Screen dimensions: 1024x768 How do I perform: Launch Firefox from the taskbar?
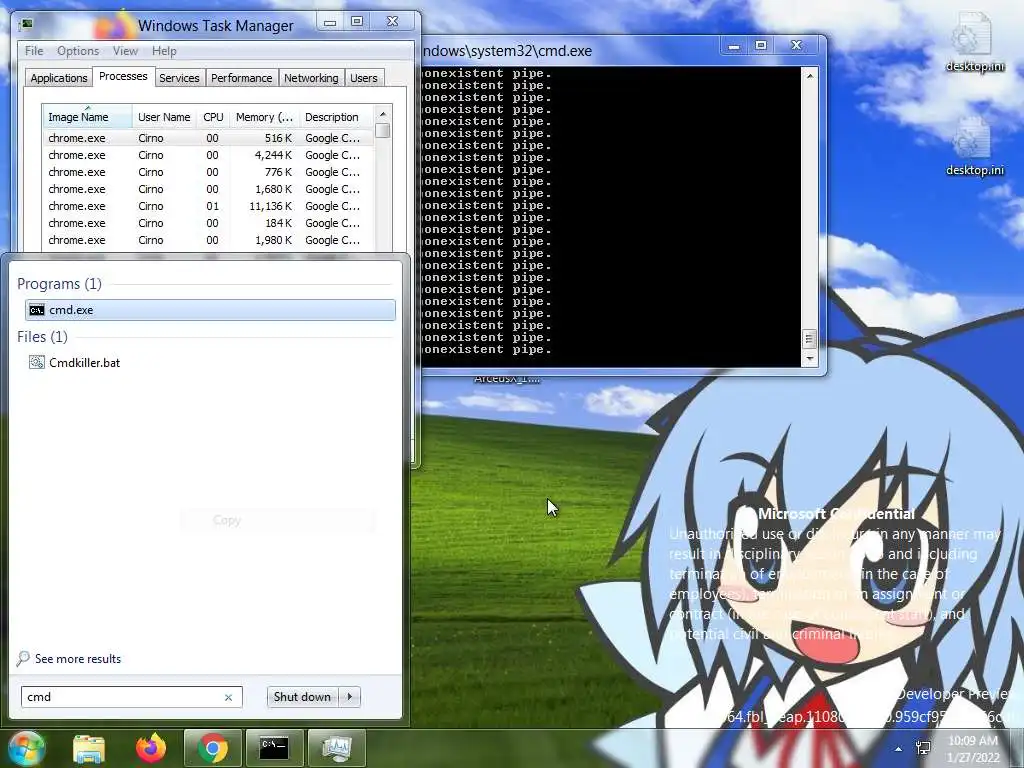pyautogui.click(x=151, y=748)
